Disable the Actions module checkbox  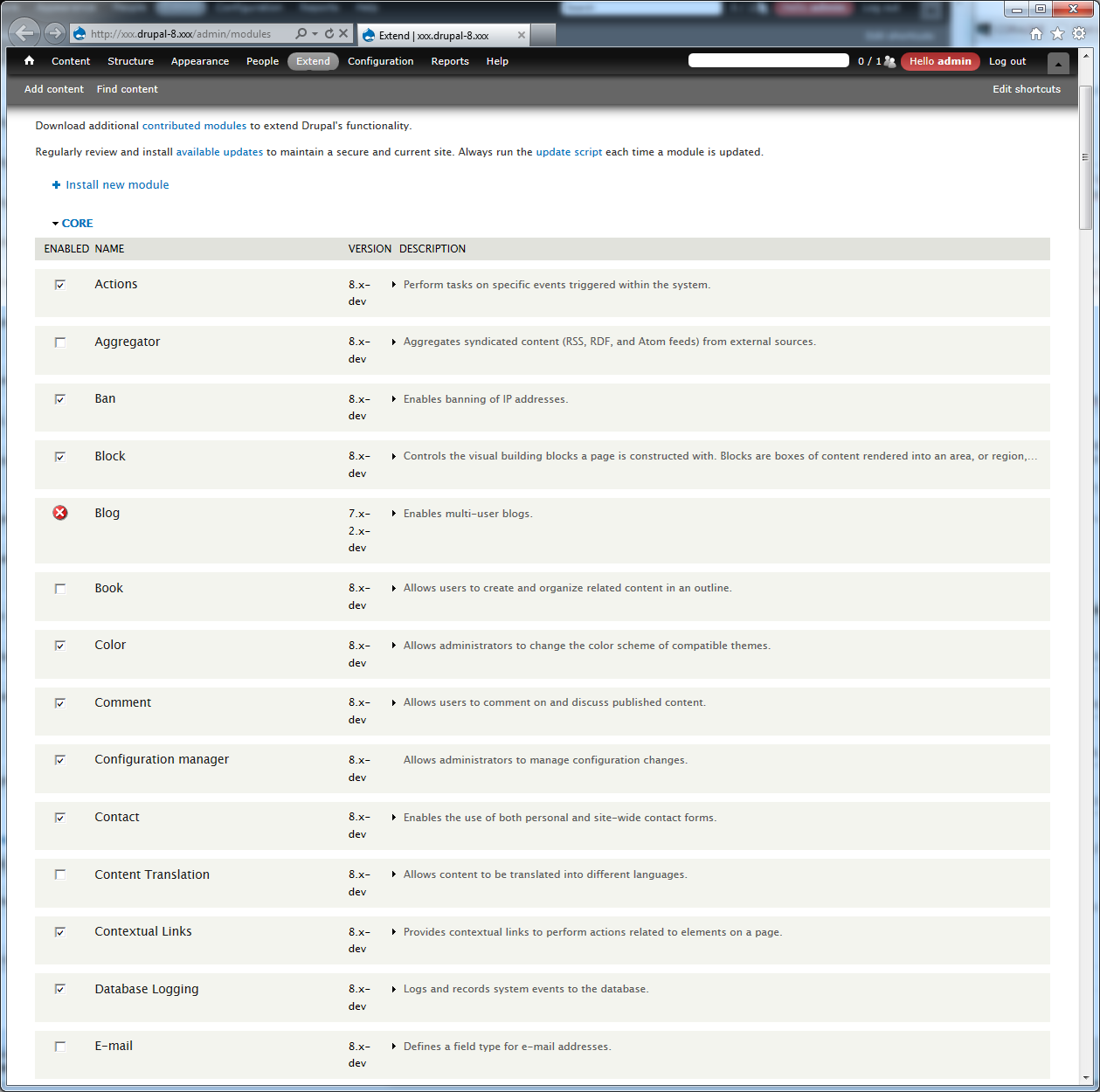pyautogui.click(x=60, y=285)
